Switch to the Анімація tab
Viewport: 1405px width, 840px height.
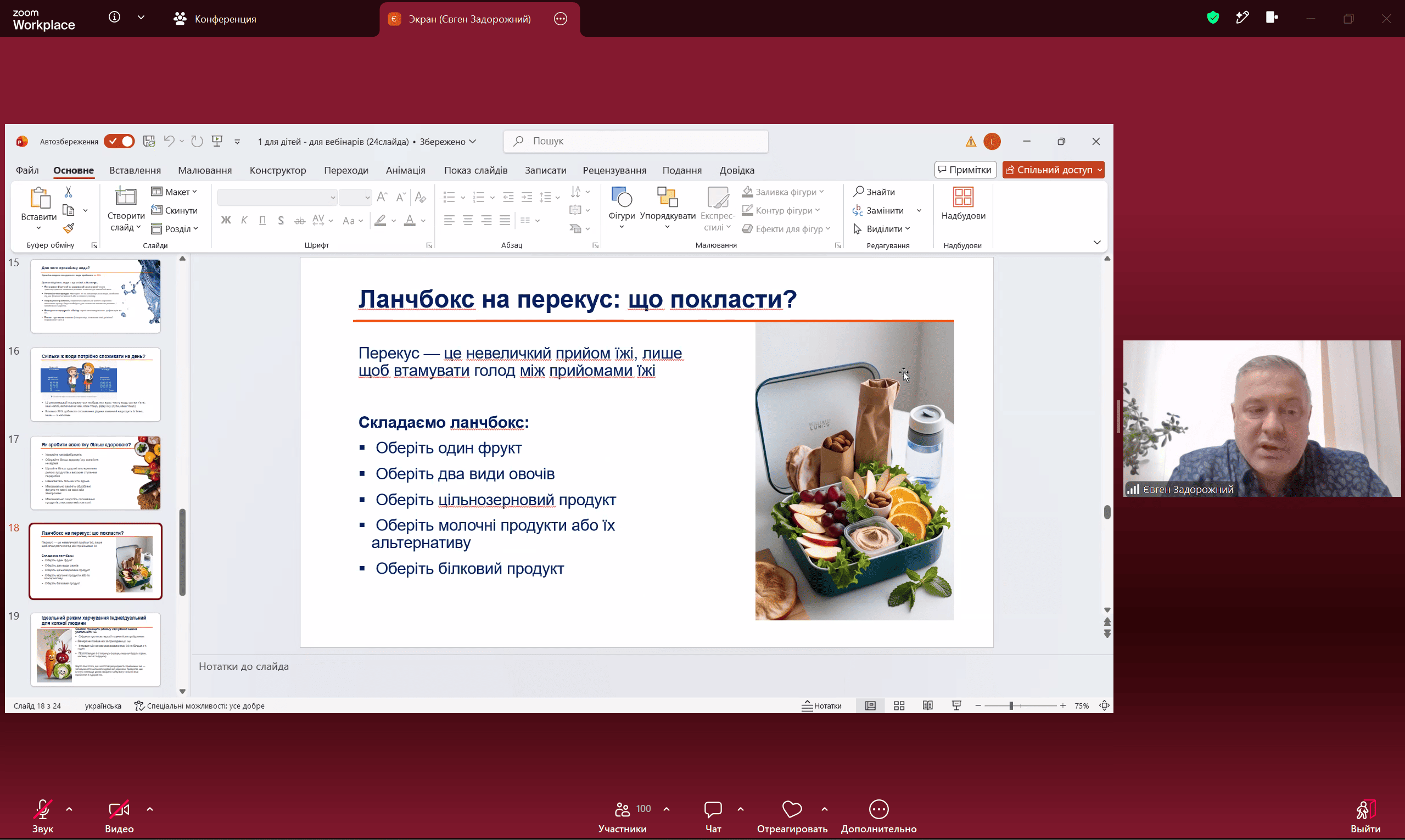click(x=405, y=170)
